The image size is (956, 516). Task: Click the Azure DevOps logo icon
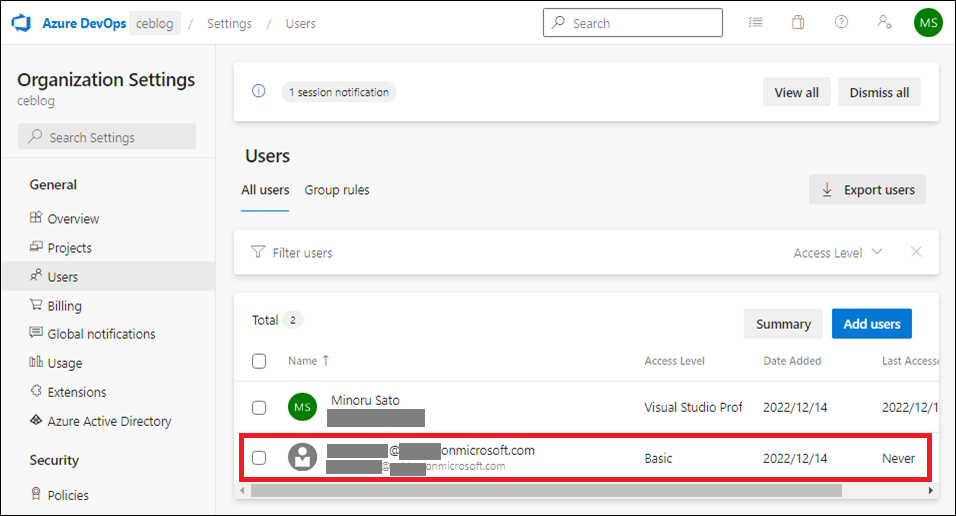[21, 23]
